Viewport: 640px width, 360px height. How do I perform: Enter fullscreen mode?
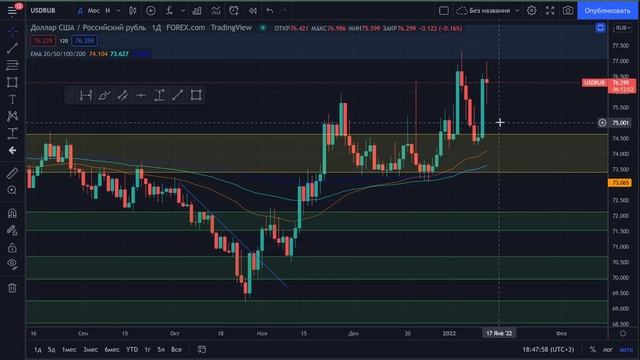550,11
